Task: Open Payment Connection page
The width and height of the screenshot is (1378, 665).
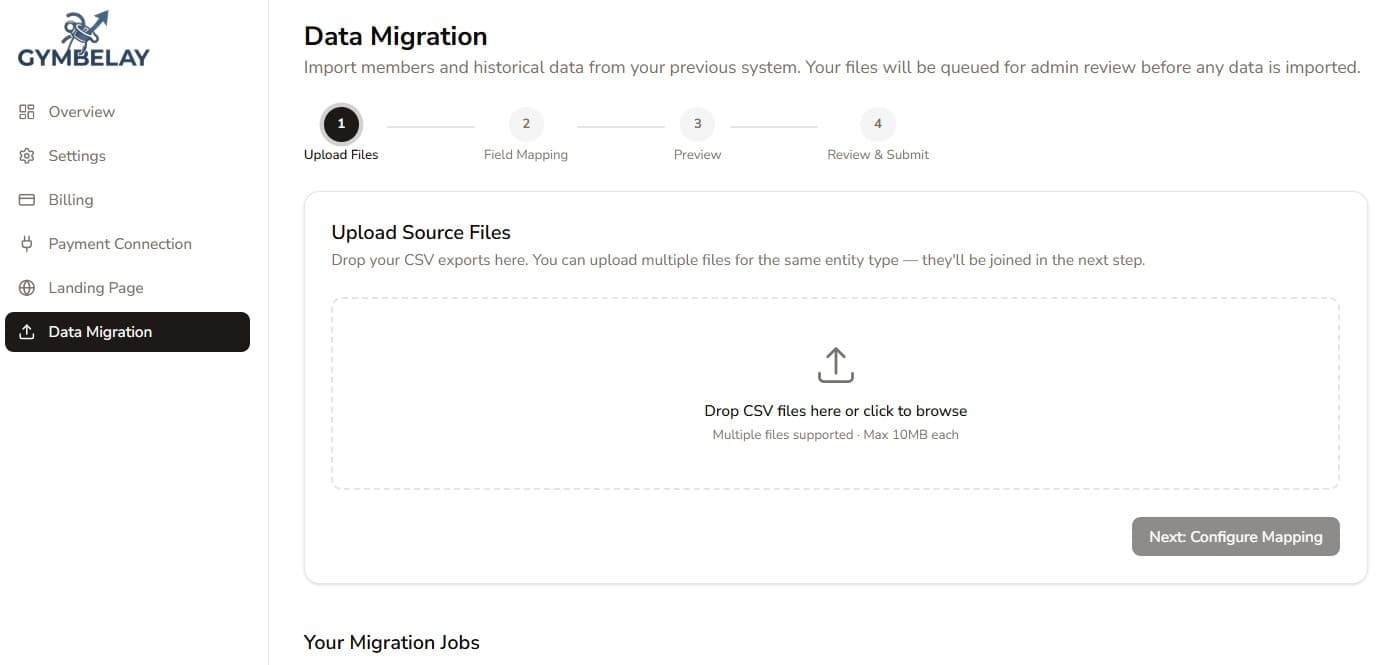Action: [127, 244]
